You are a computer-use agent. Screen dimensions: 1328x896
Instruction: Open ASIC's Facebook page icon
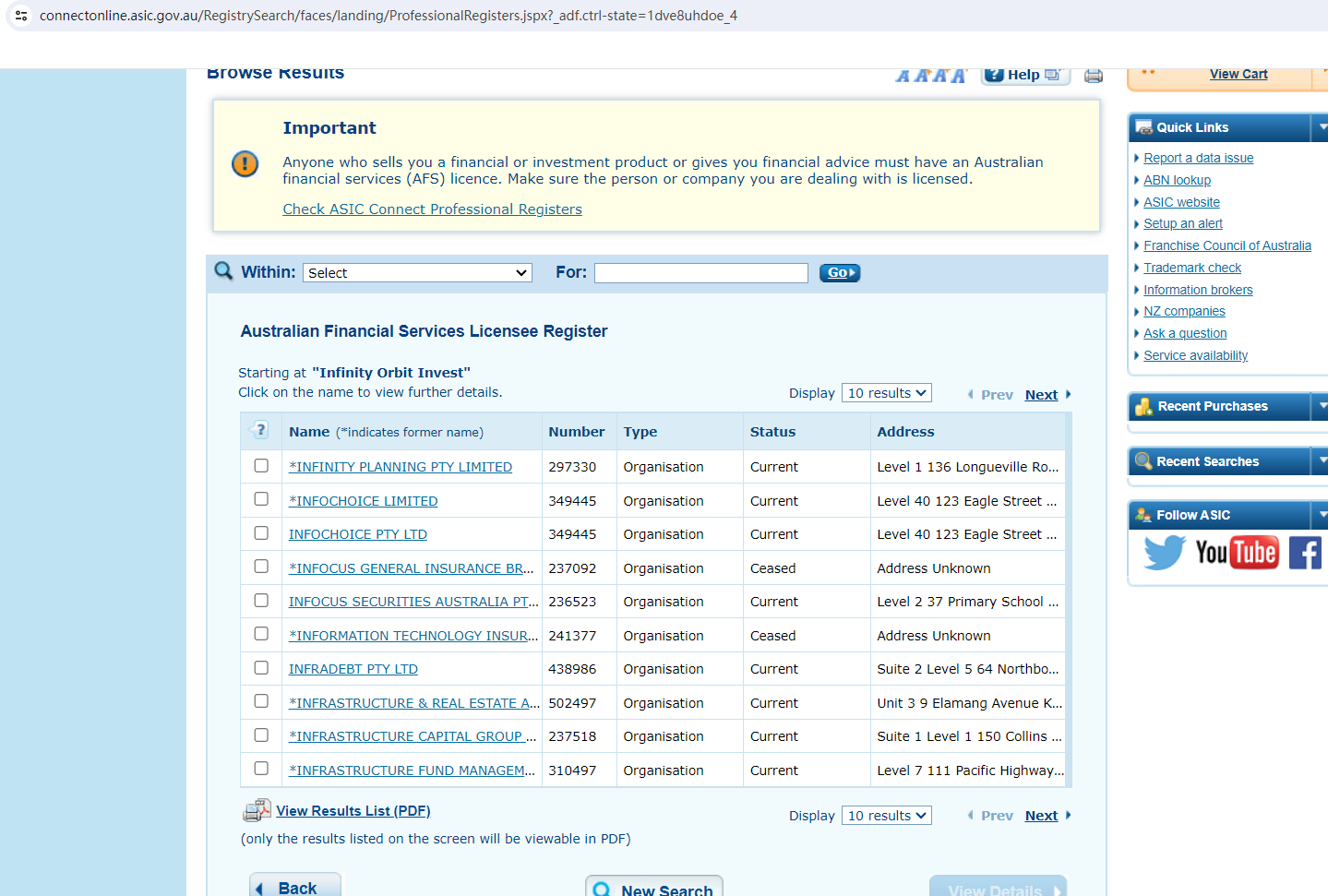(1306, 553)
